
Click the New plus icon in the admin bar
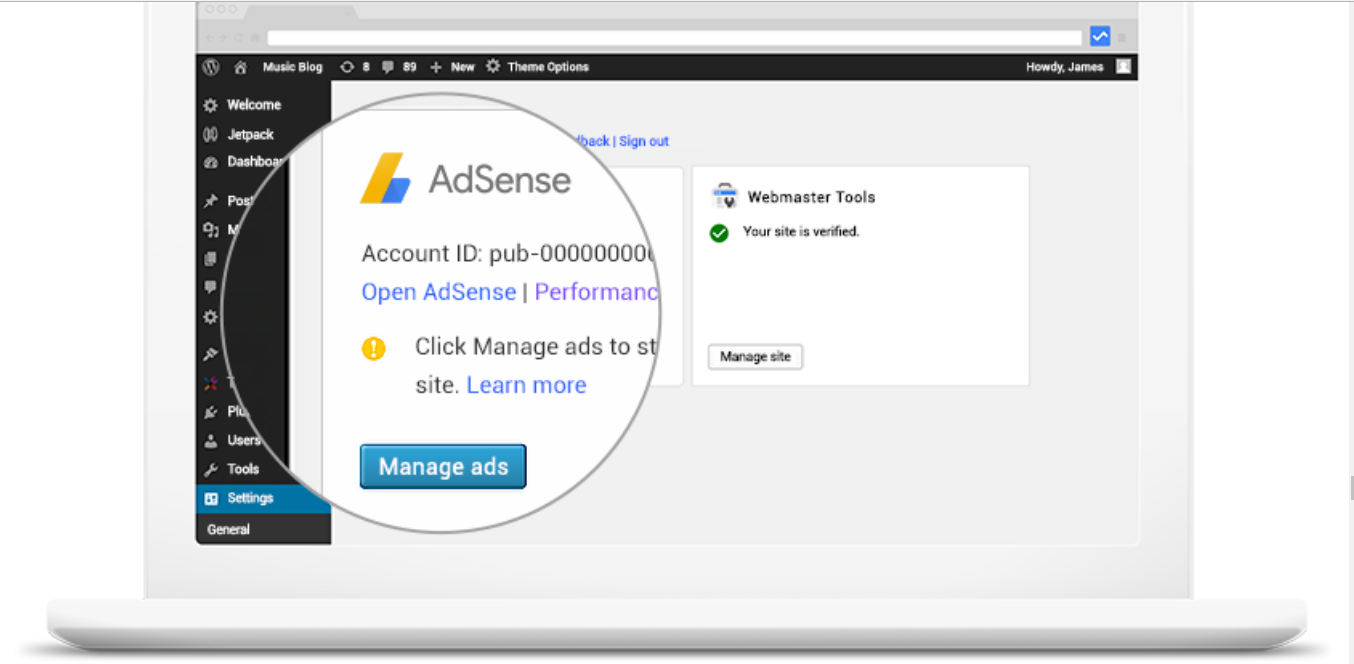[435, 67]
